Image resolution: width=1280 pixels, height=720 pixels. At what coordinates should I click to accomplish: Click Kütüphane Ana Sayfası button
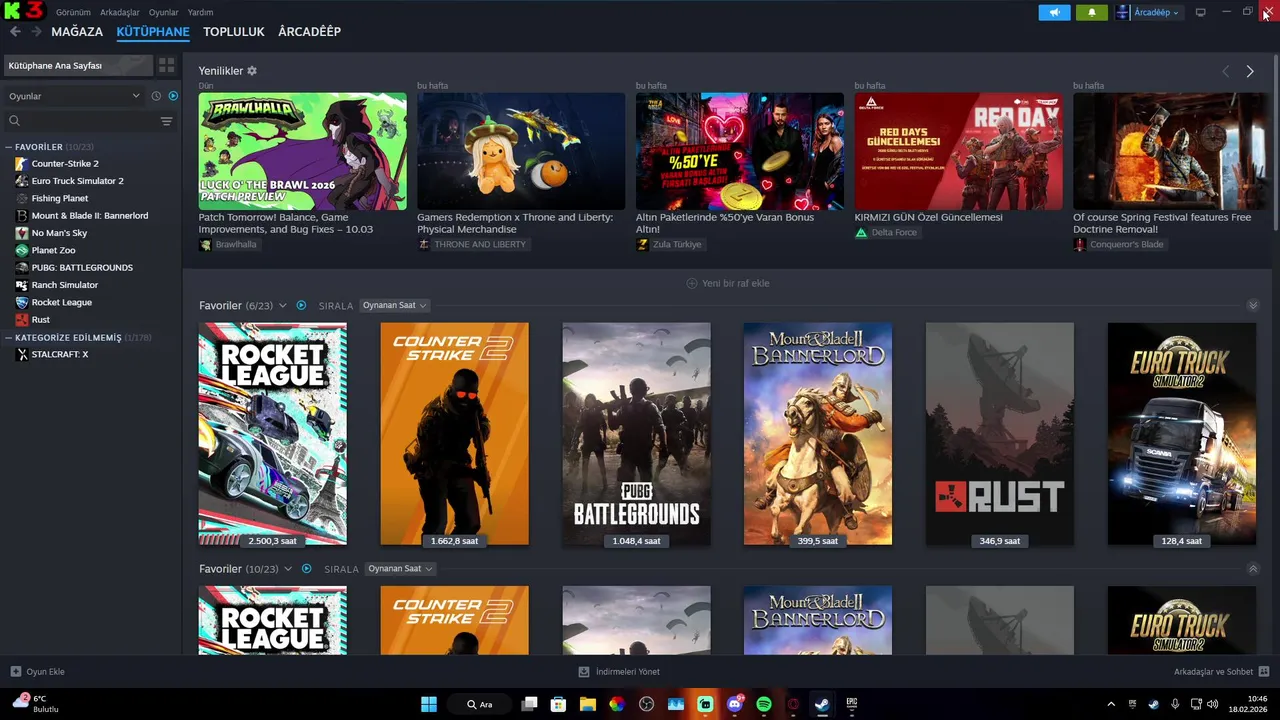pyautogui.click(x=77, y=65)
